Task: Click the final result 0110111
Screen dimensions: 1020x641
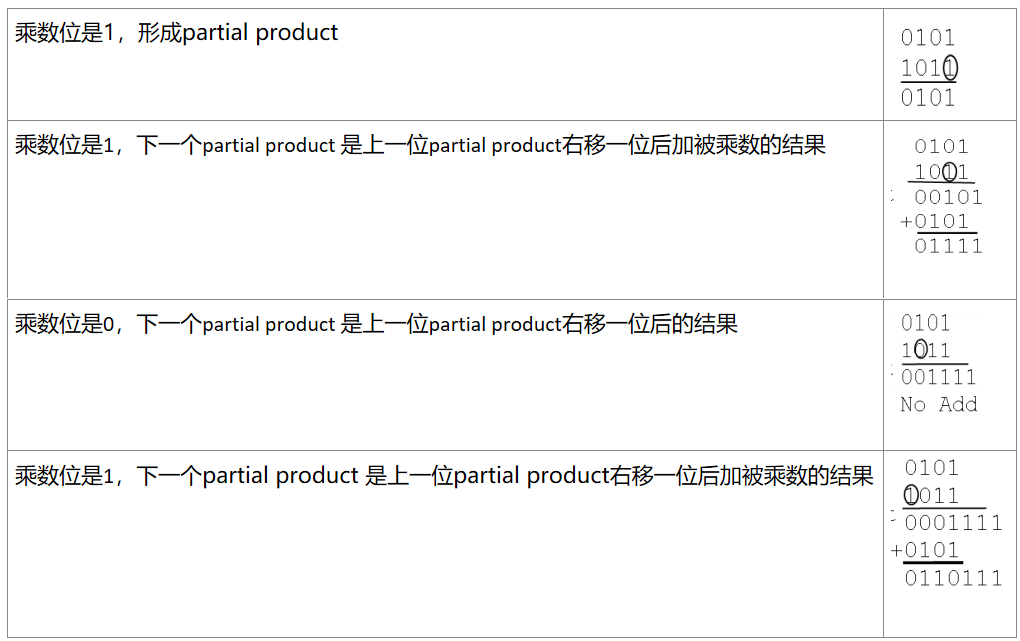Action: tap(953, 578)
